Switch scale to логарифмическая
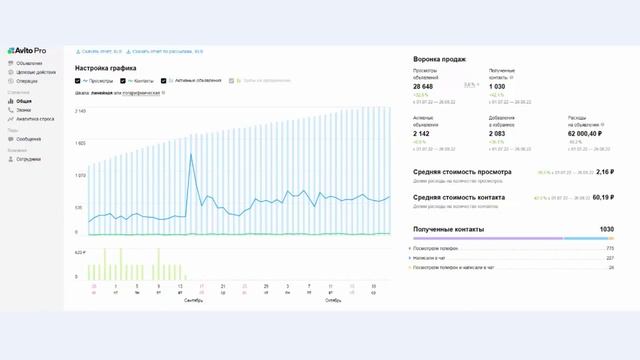 pyautogui.click(x=141, y=93)
